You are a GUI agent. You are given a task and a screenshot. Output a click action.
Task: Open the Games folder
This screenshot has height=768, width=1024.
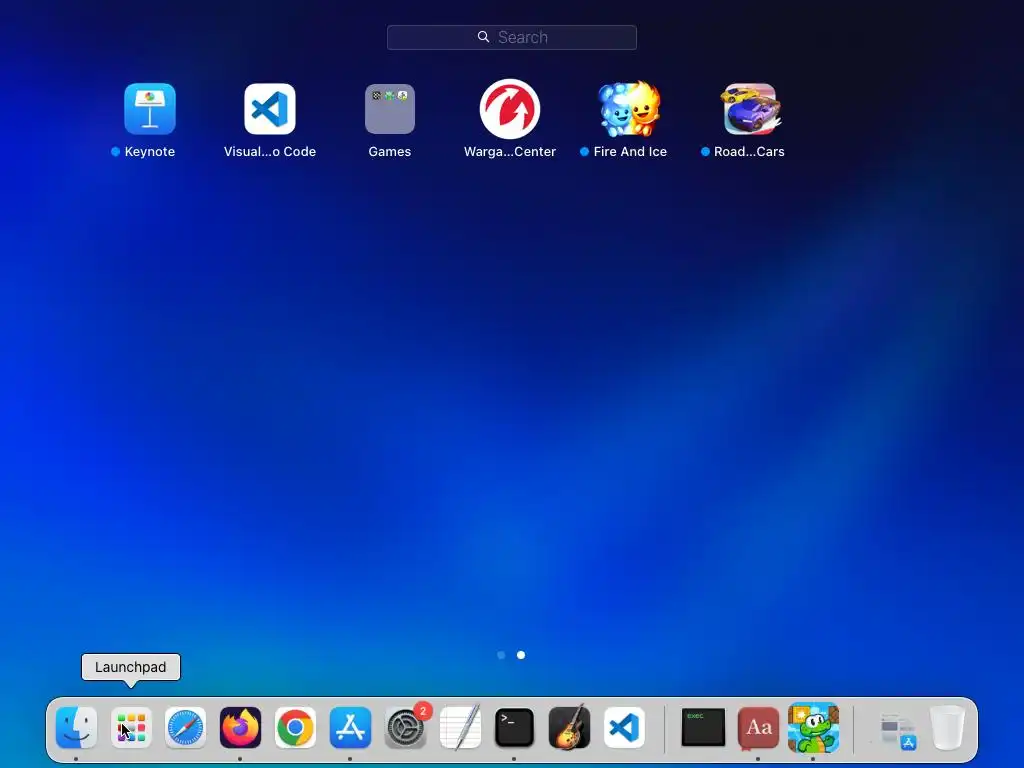pos(390,108)
